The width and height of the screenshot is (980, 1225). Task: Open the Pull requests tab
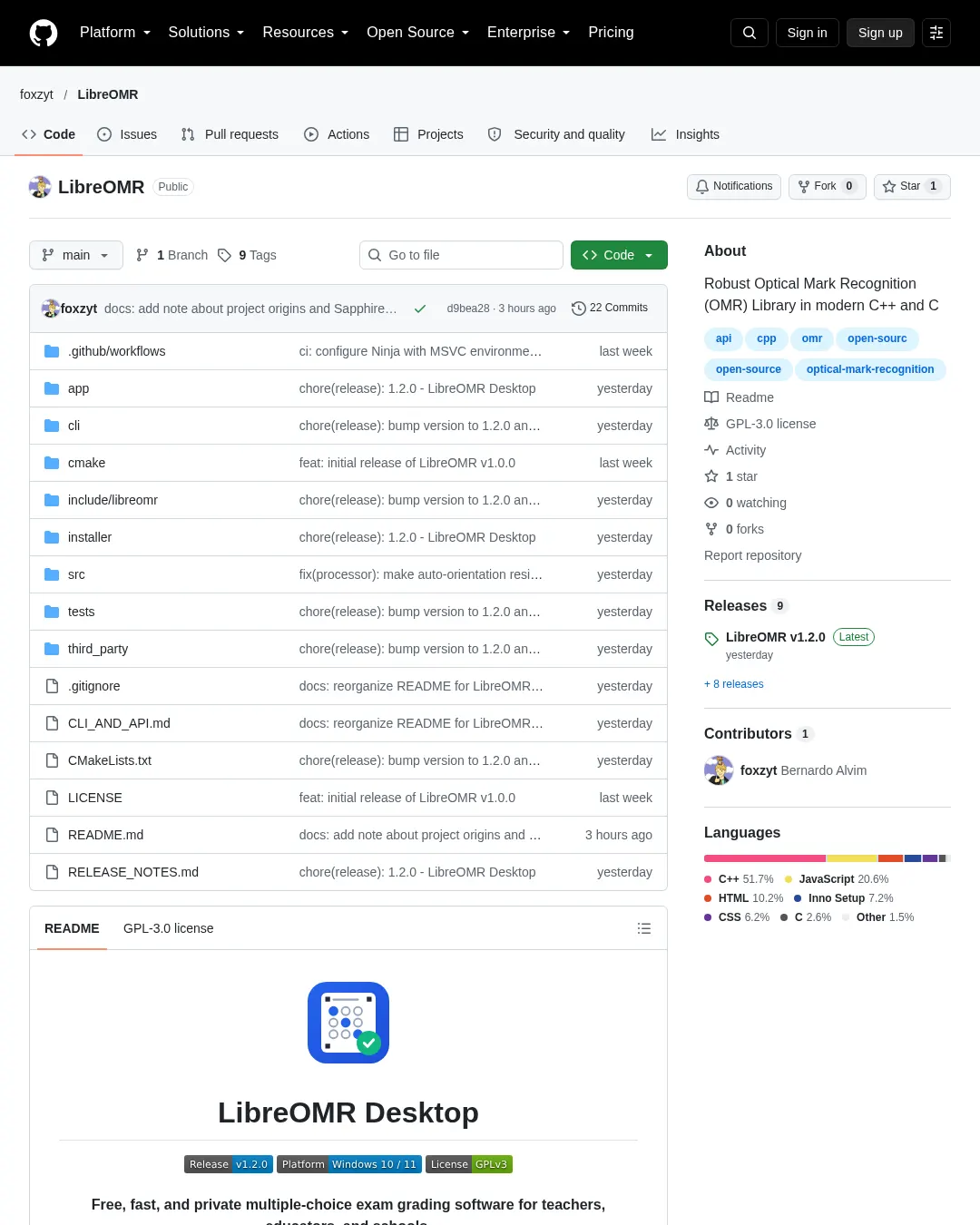click(x=230, y=134)
